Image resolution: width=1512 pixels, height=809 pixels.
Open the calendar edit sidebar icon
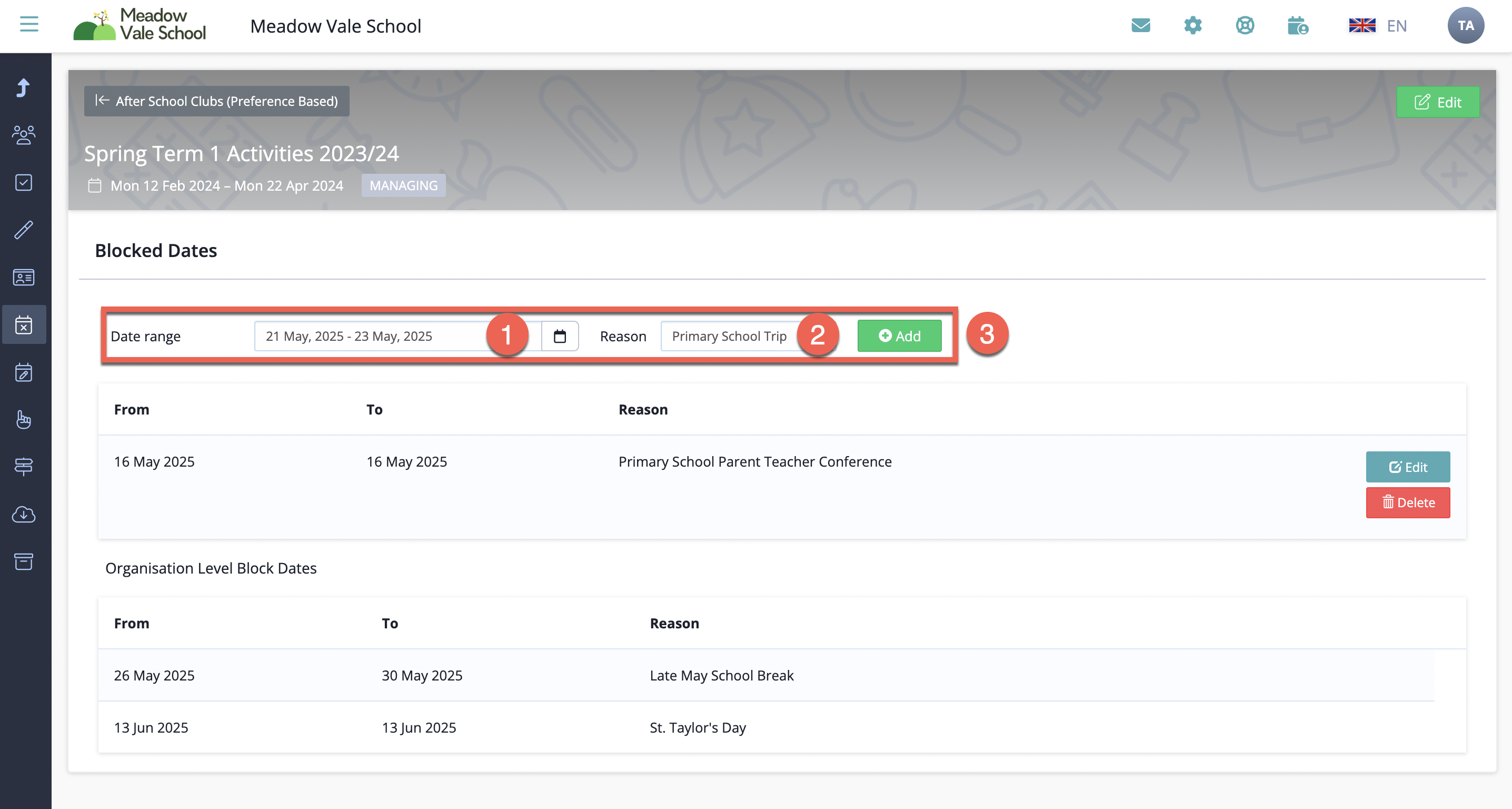click(24, 372)
